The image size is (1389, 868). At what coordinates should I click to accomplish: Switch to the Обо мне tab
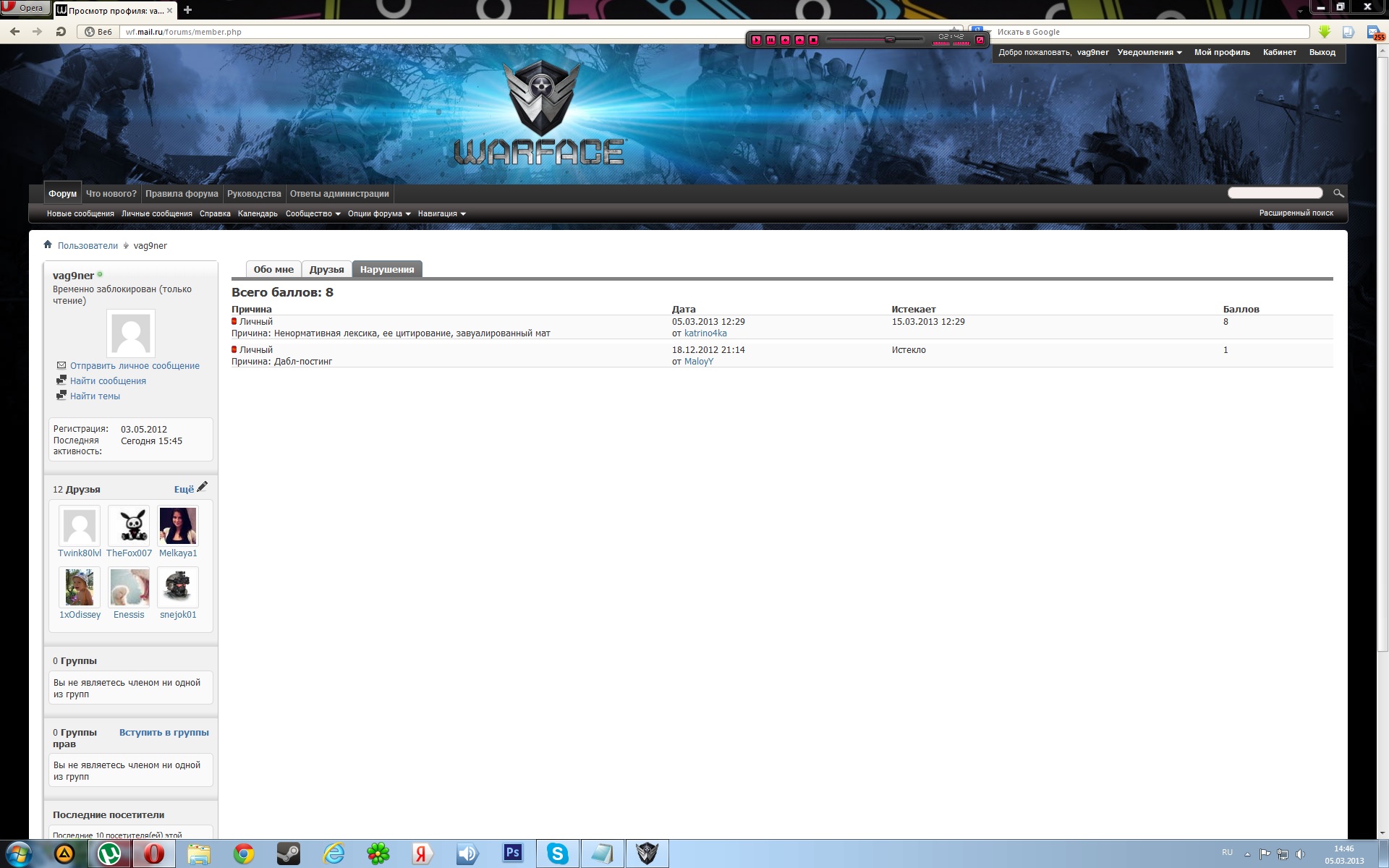[273, 269]
